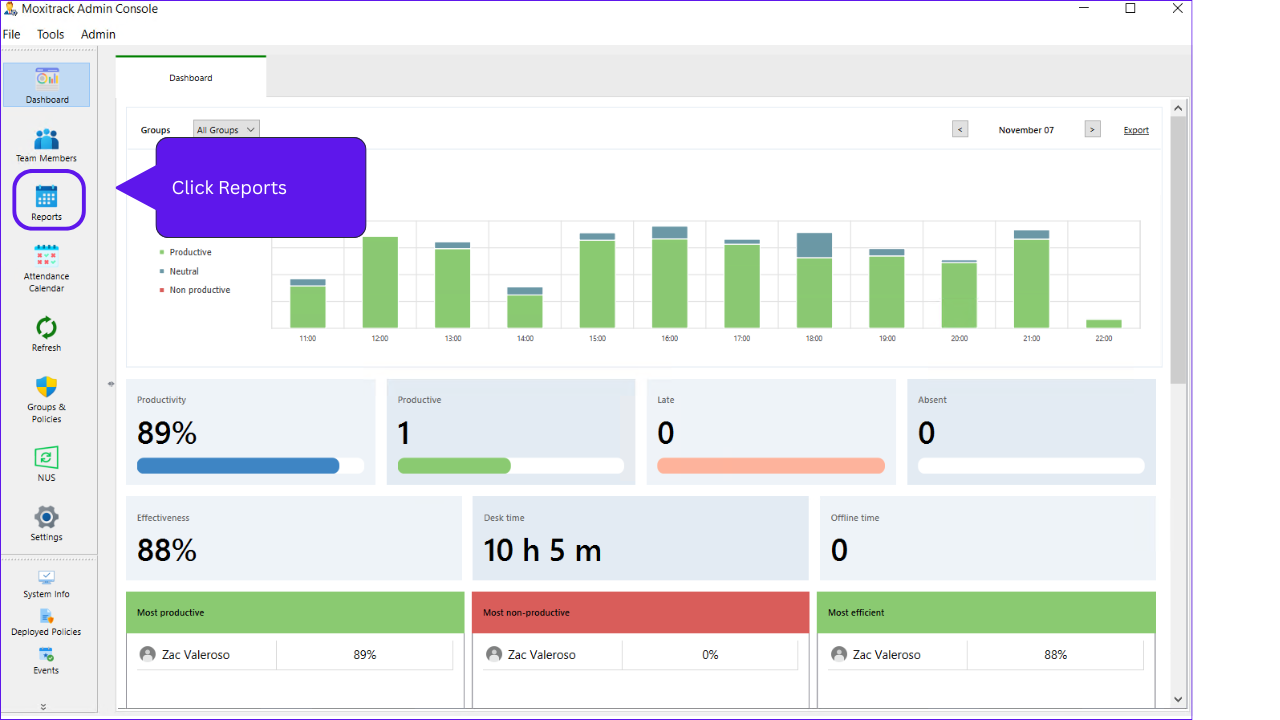Click the vertical scrollbar down arrow

pyautogui.click(x=1178, y=699)
